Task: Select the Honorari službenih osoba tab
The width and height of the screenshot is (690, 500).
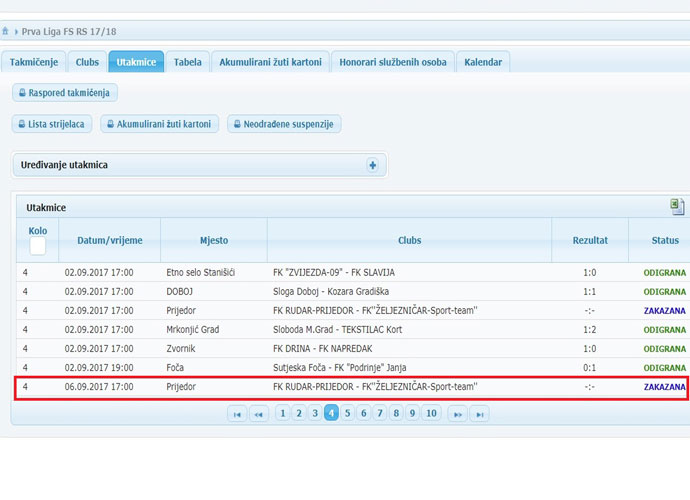Action: tap(392, 62)
